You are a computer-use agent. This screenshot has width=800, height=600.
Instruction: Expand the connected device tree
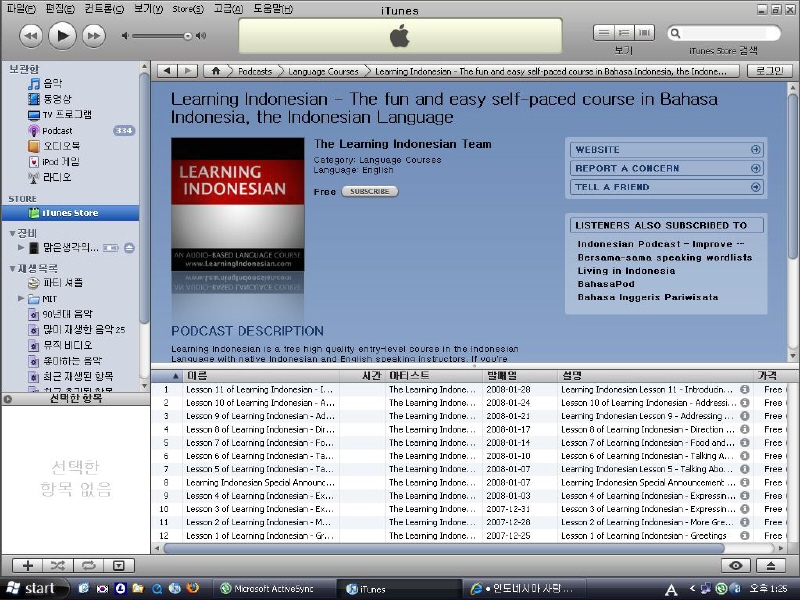click(21, 247)
